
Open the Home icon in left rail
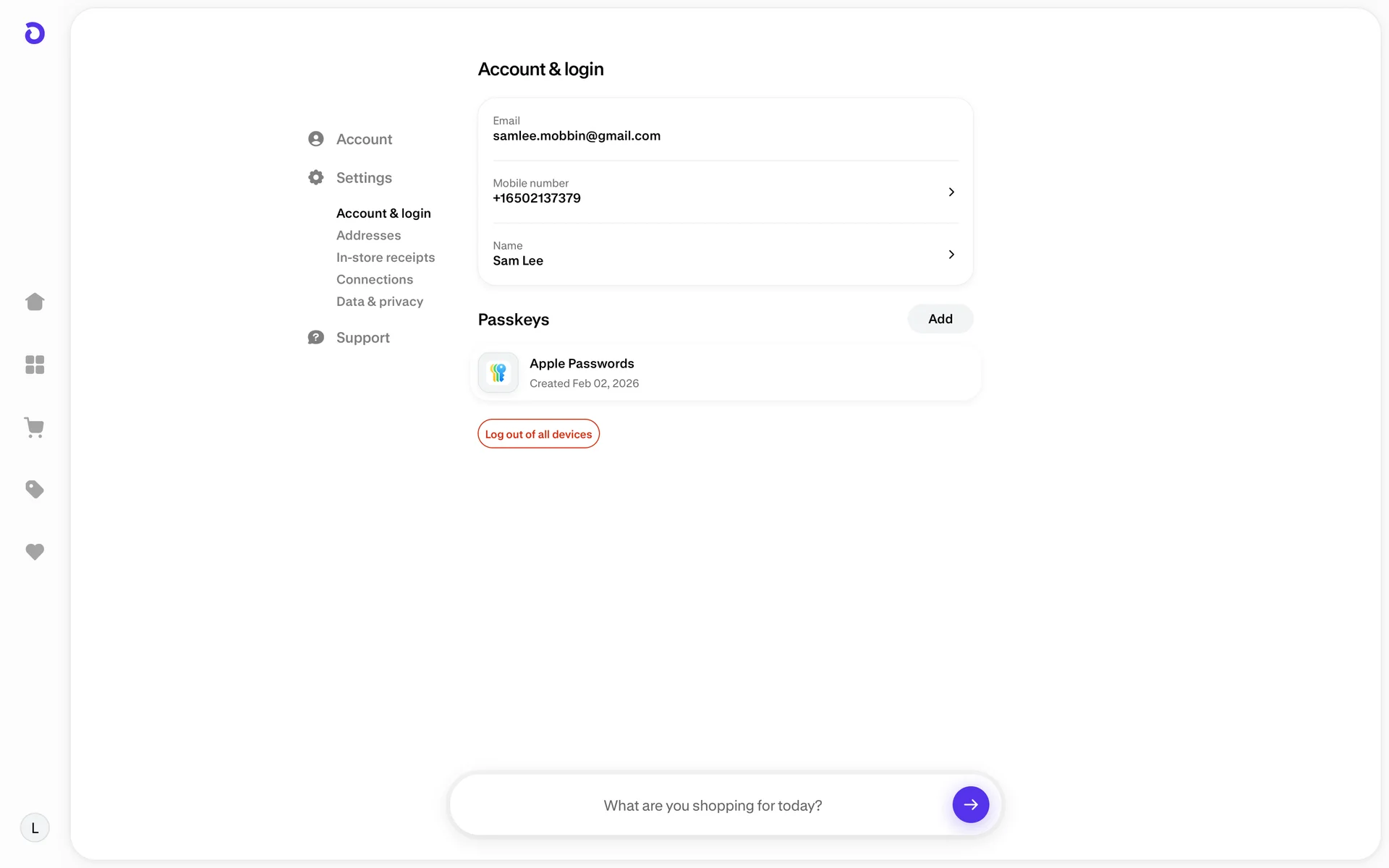click(x=35, y=302)
